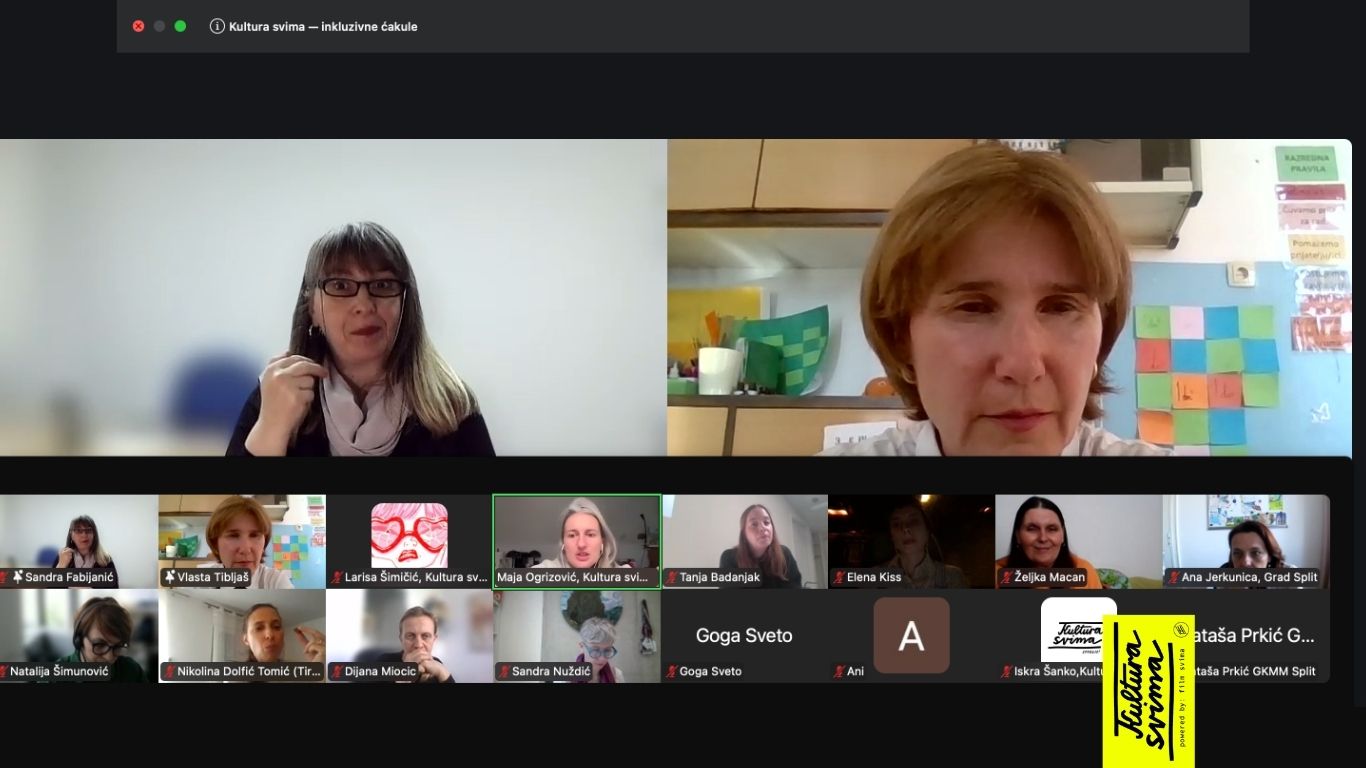
Task: Click the pin icon on Vlasta Tibljaš
Action: (170, 577)
